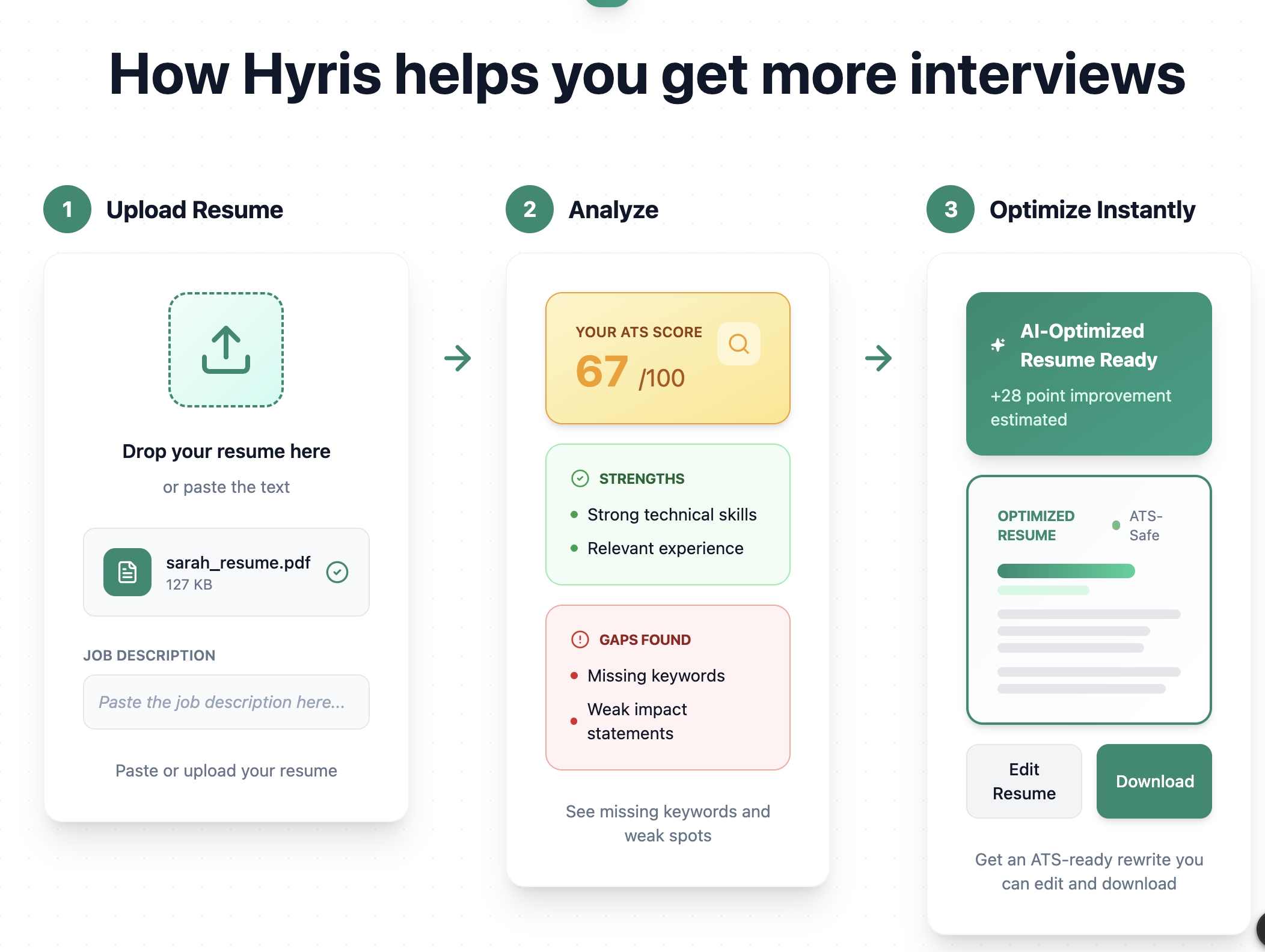Screen dimensions: 1265x952
Task: Click the green progress bar in the optimized resume preview
Action: pyautogui.click(x=1067, y=570)
